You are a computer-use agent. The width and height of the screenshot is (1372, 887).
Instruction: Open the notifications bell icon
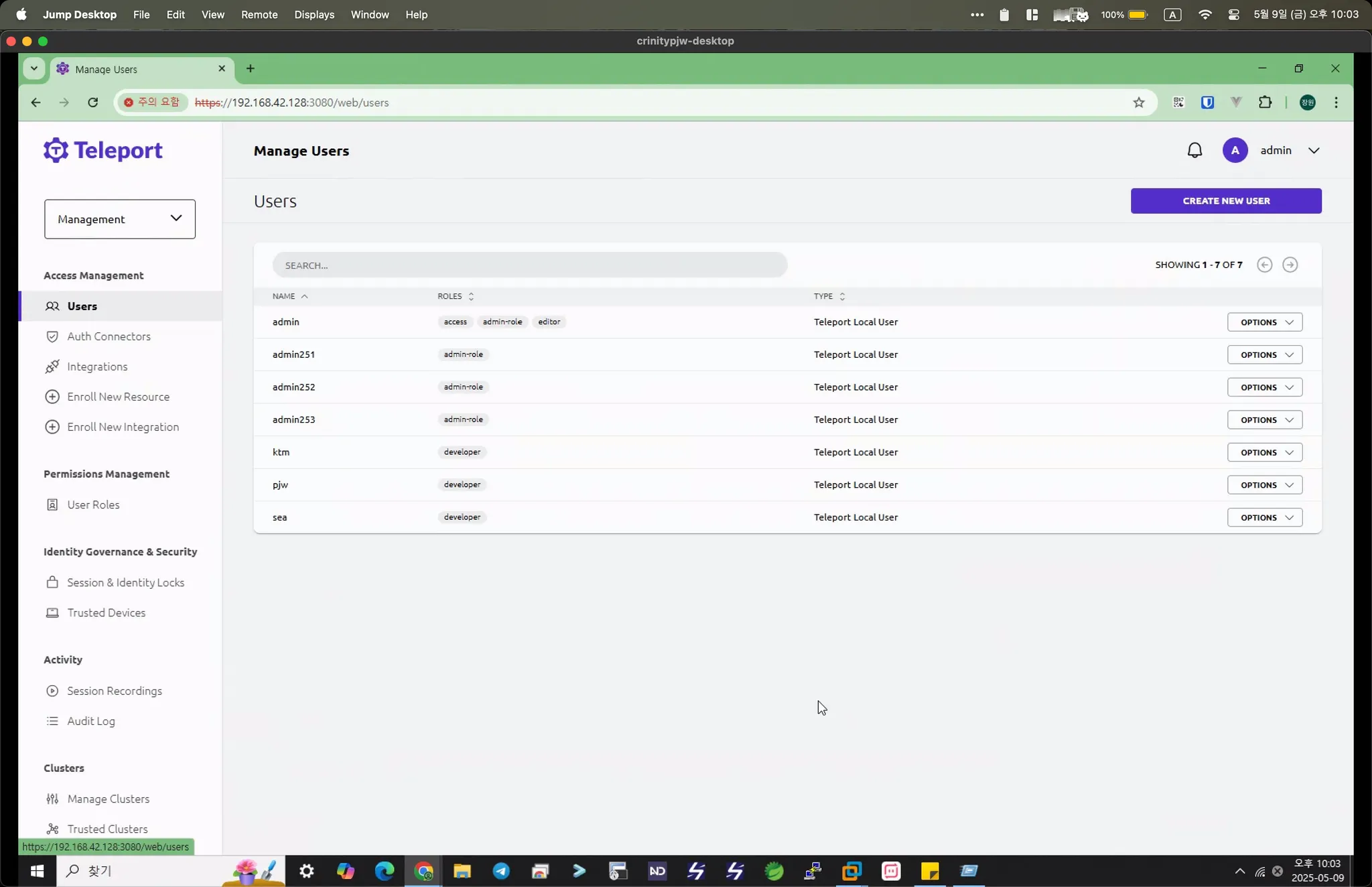1194,150
